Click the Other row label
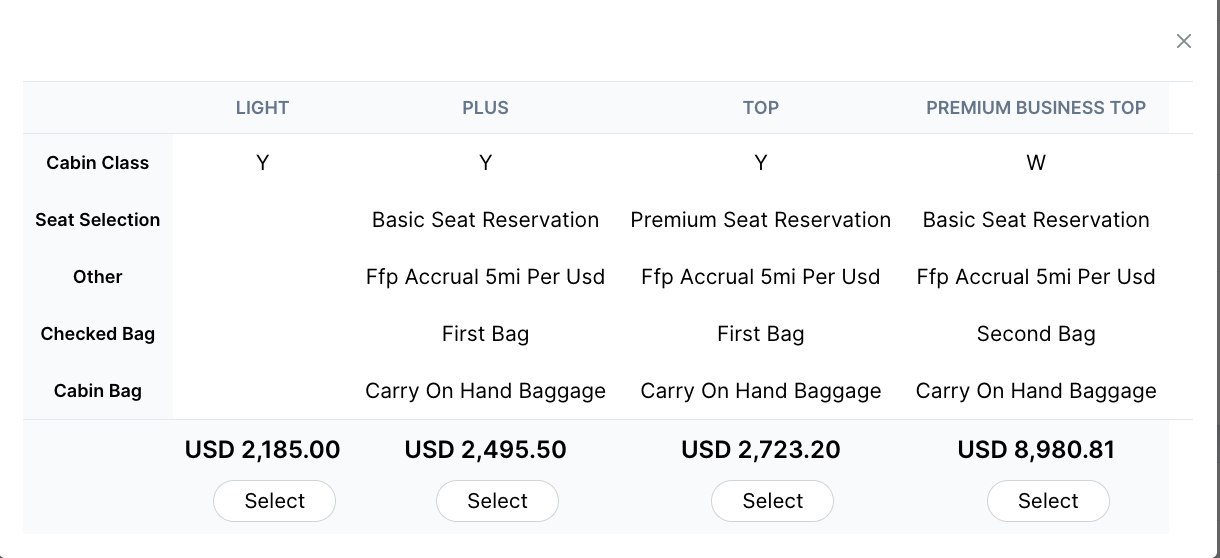The image size is (1220, 558). click(x=98, y=277)
